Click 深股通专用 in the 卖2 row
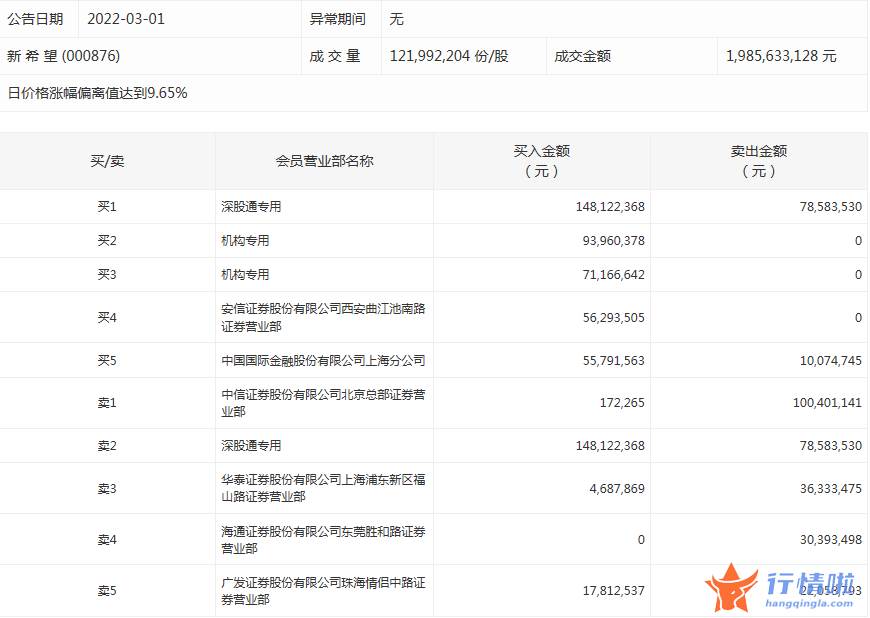The width and height of the screenshot is (870, 618). [x=251, y=446]
